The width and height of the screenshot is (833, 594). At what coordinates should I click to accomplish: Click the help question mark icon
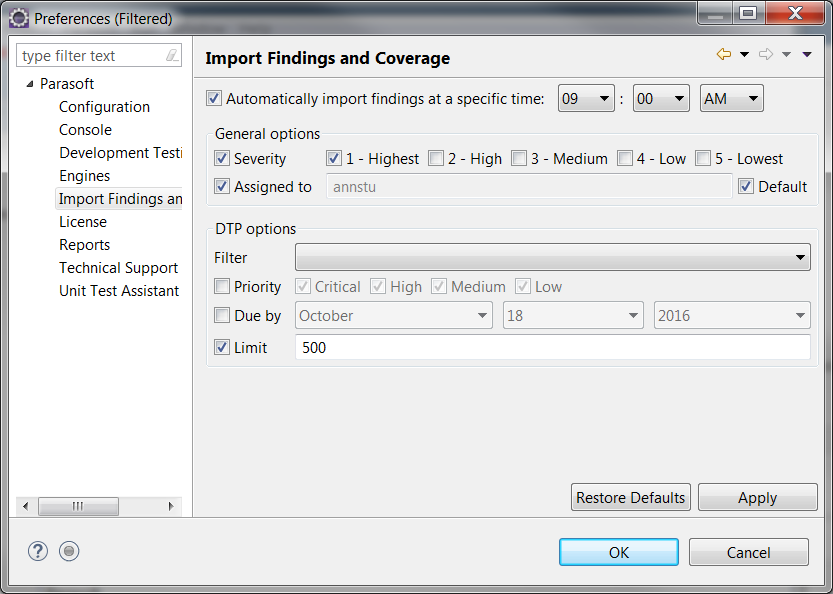(38, 551)
